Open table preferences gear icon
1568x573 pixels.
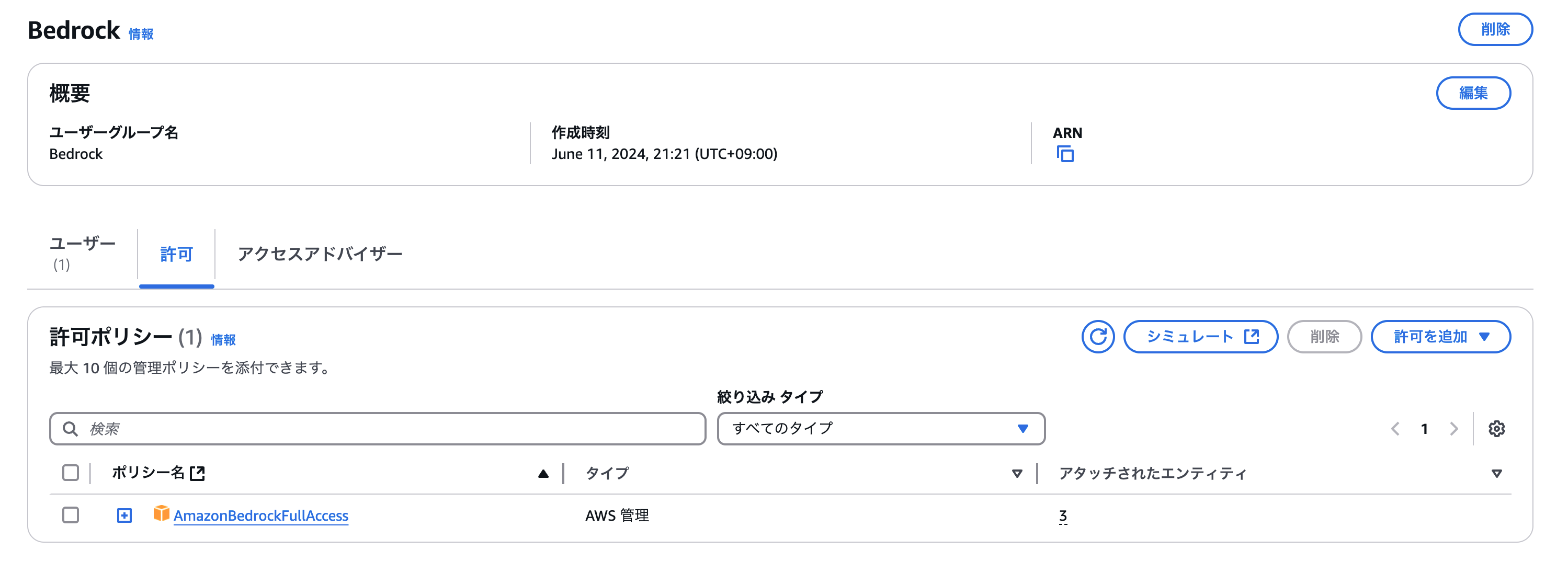coord(1496,429)
